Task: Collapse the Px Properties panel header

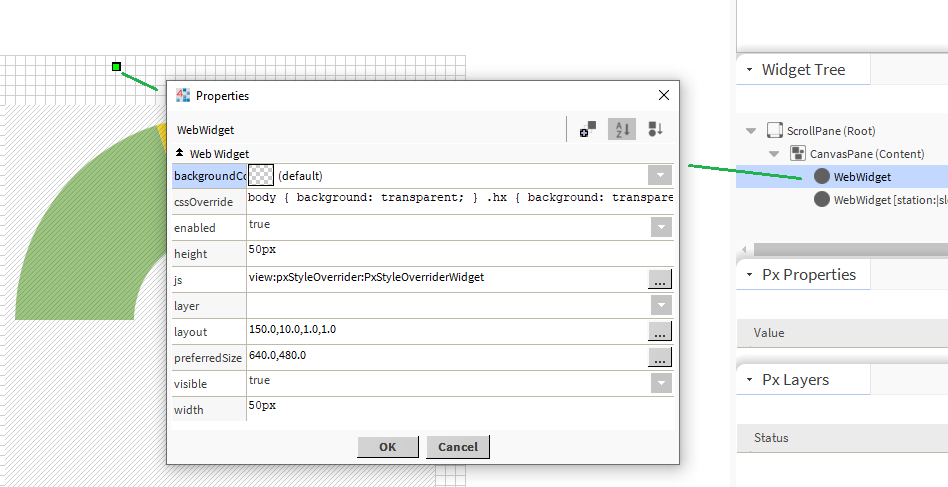Action: tap(750, 275)
